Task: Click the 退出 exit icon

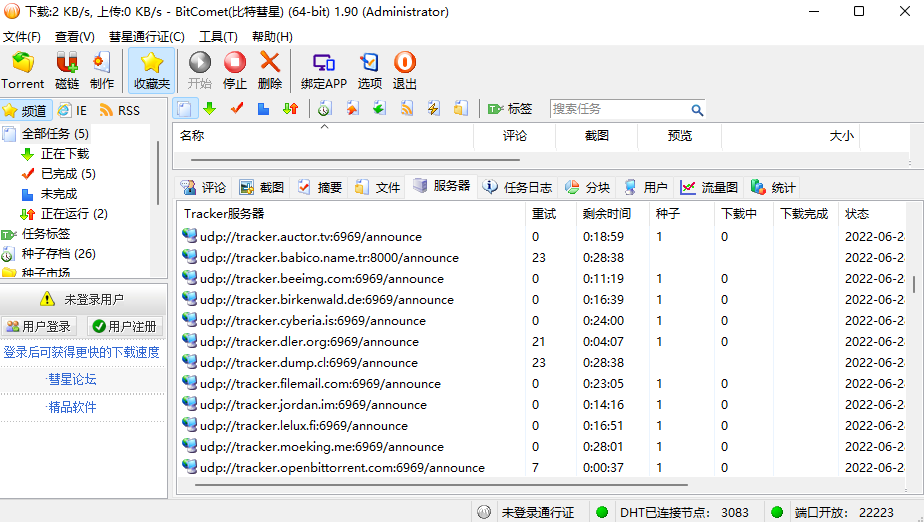Action: [405, 70]
